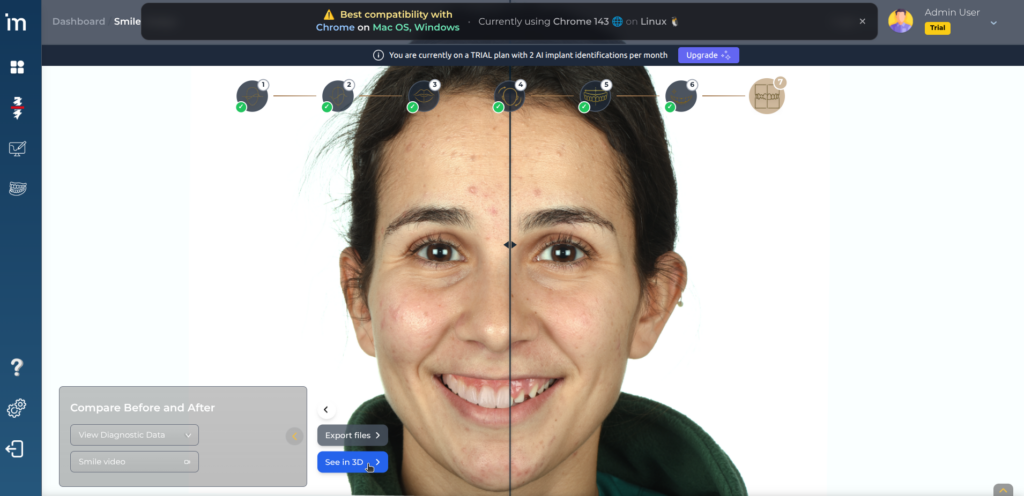
Task: Open settings gear in sidebar
Action: pos(17,408)
